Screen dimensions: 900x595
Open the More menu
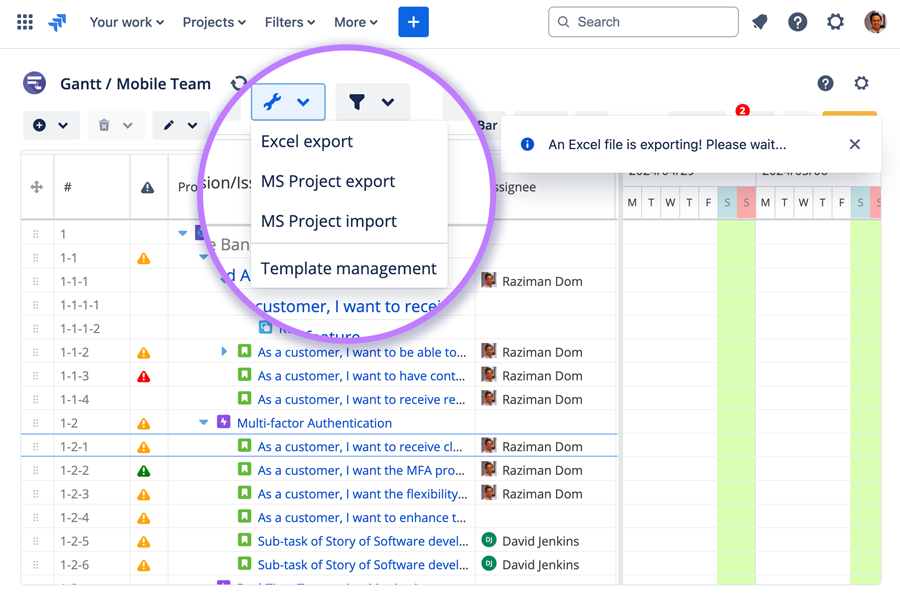click(x=356, y=22)
